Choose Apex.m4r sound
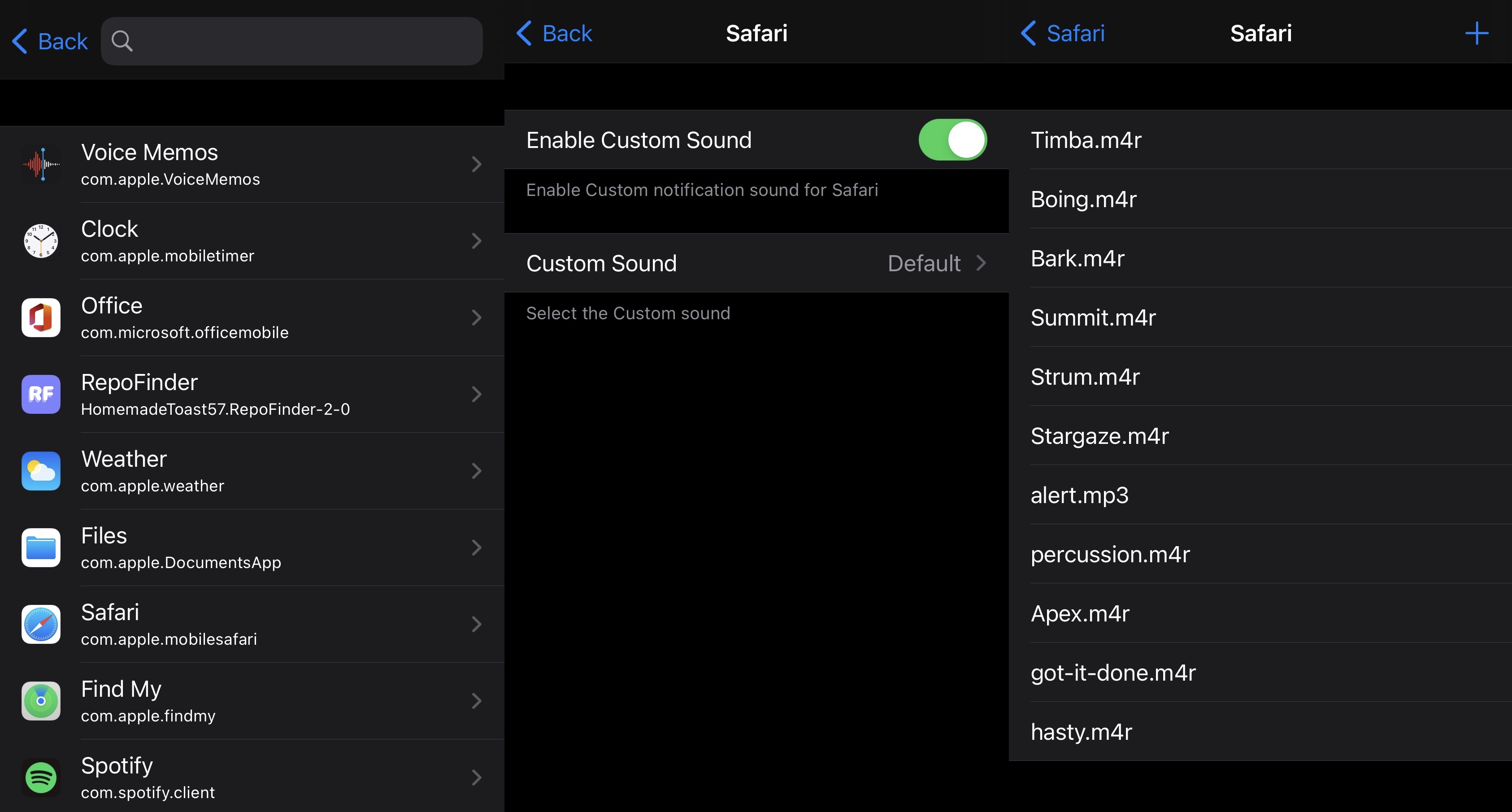The image size is (1512, 812). click(1260, 613)
